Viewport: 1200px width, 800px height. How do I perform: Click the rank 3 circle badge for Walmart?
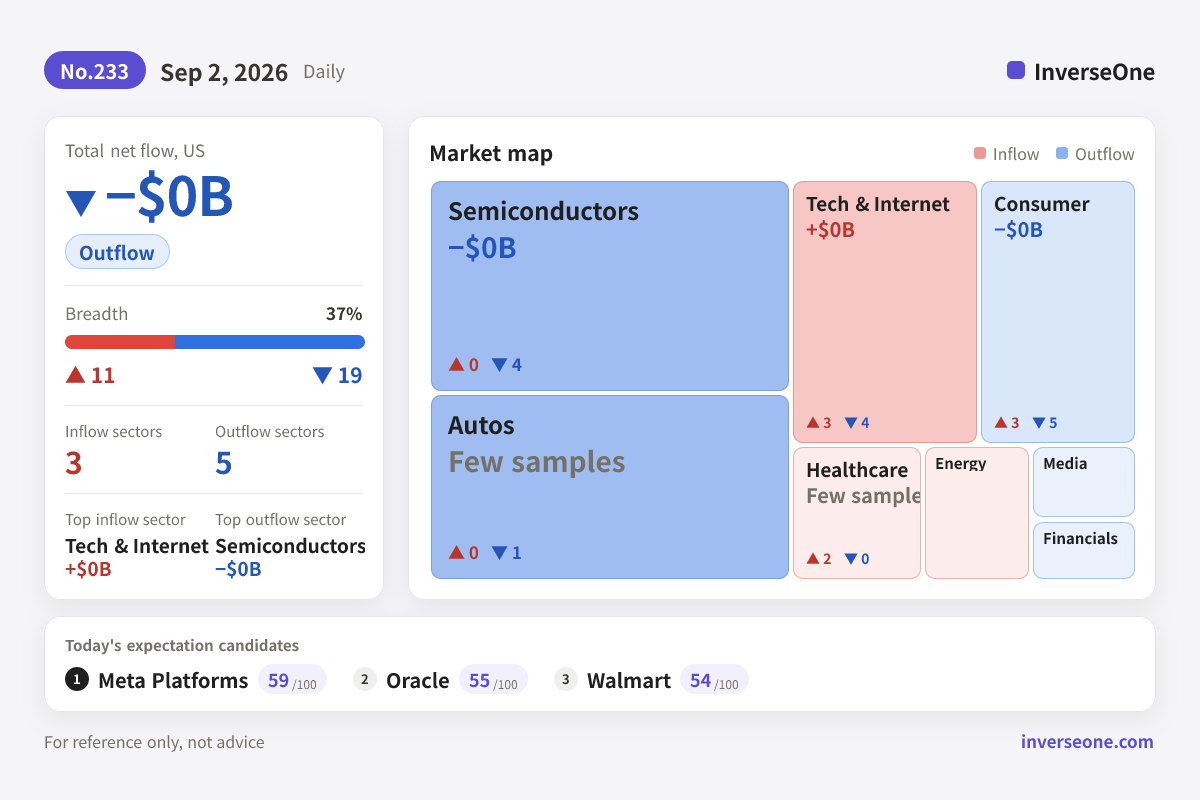click(566, 680)
